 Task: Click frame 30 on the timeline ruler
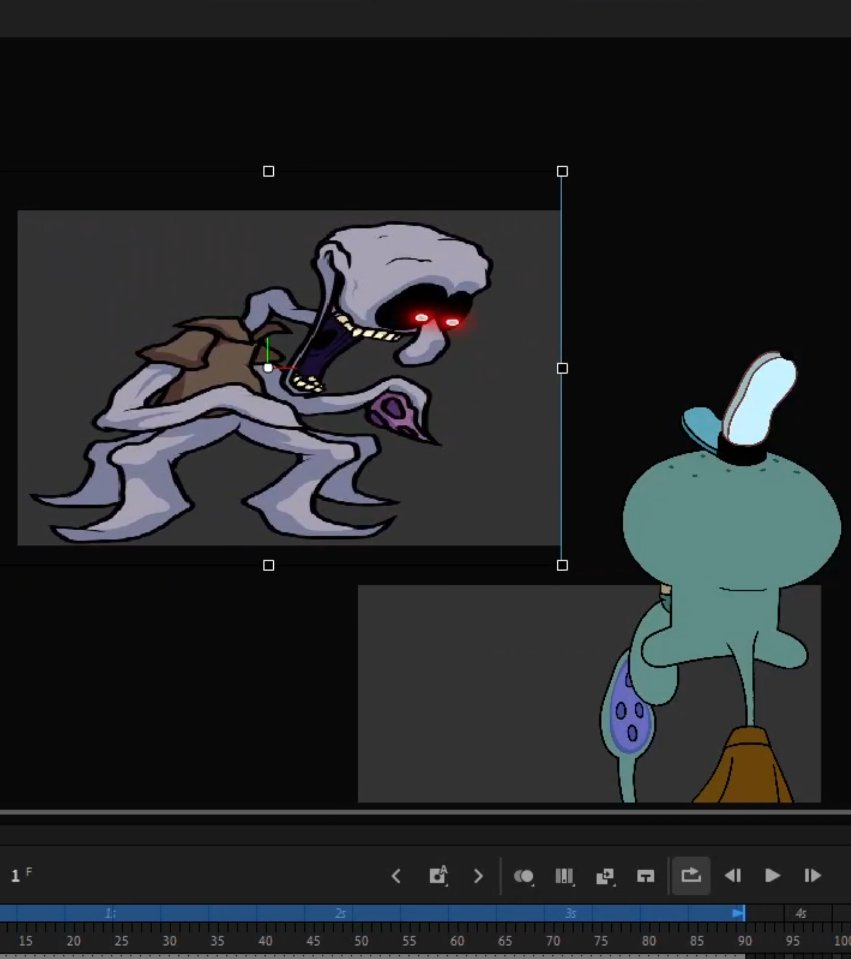(x=169, y=941)
